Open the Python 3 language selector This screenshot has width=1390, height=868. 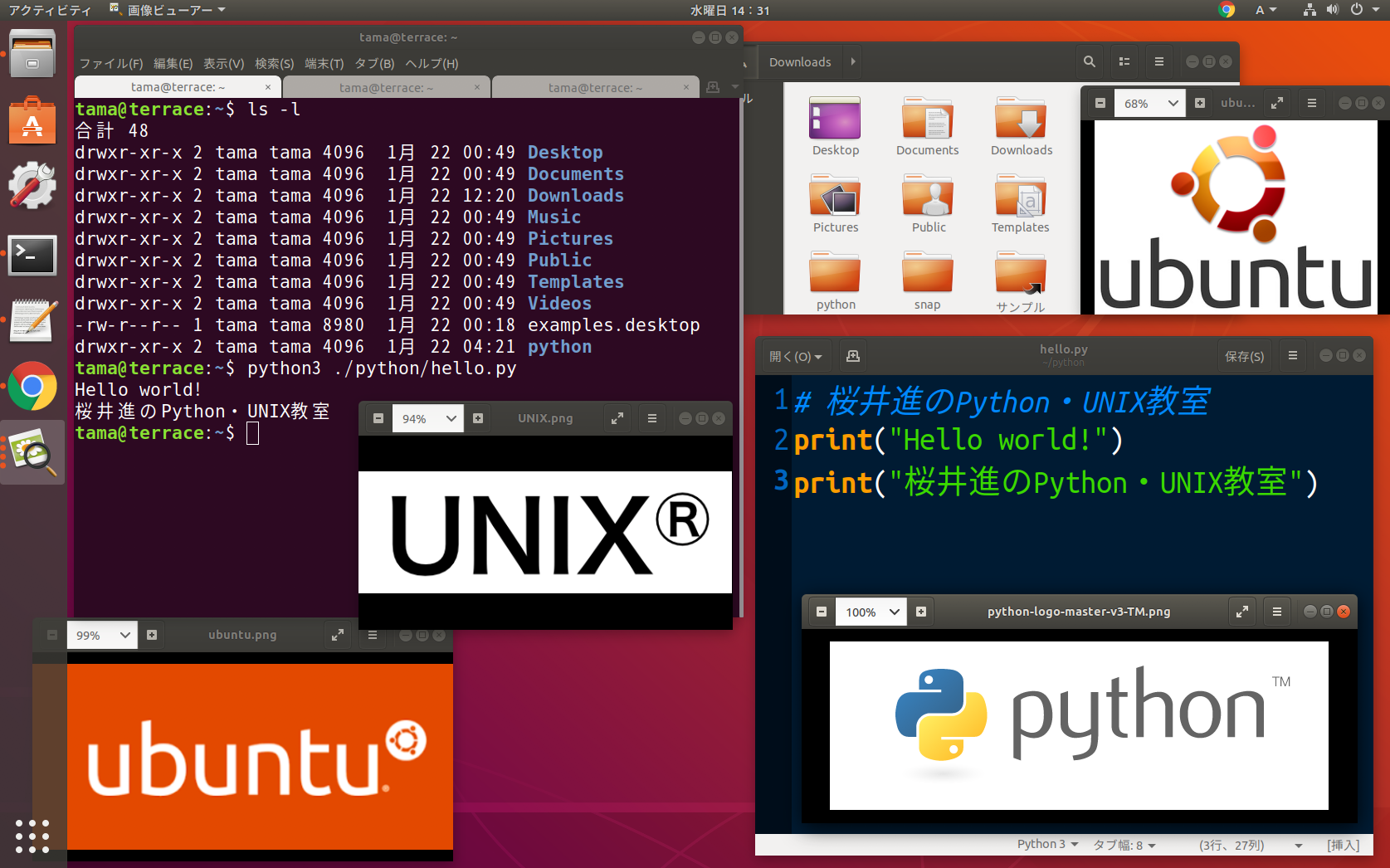click(1047, 844)
